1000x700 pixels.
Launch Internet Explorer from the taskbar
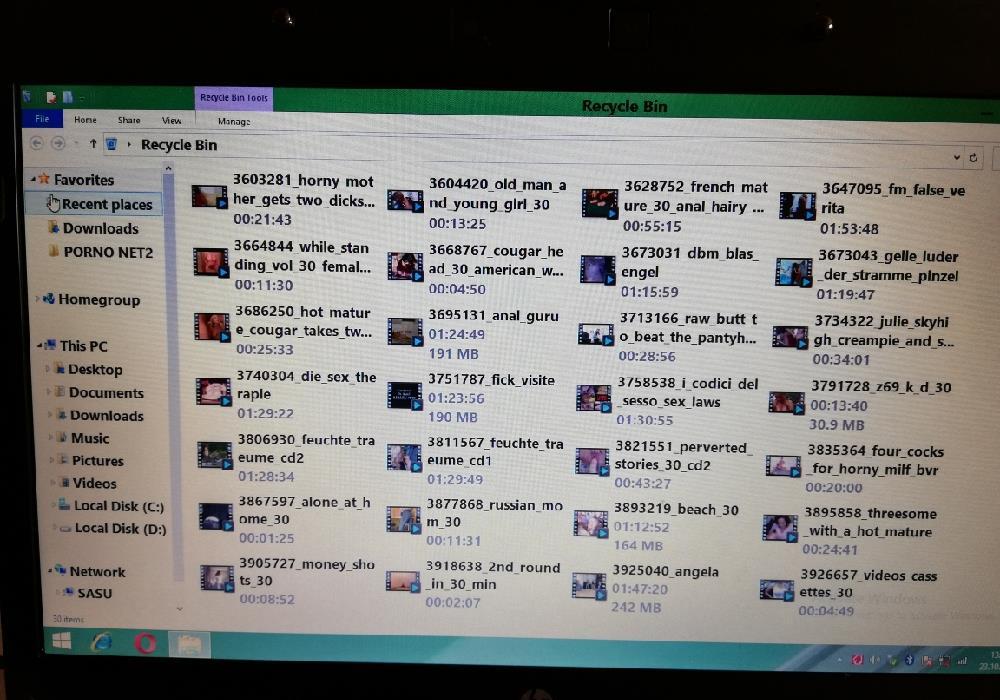coord(102,642)
